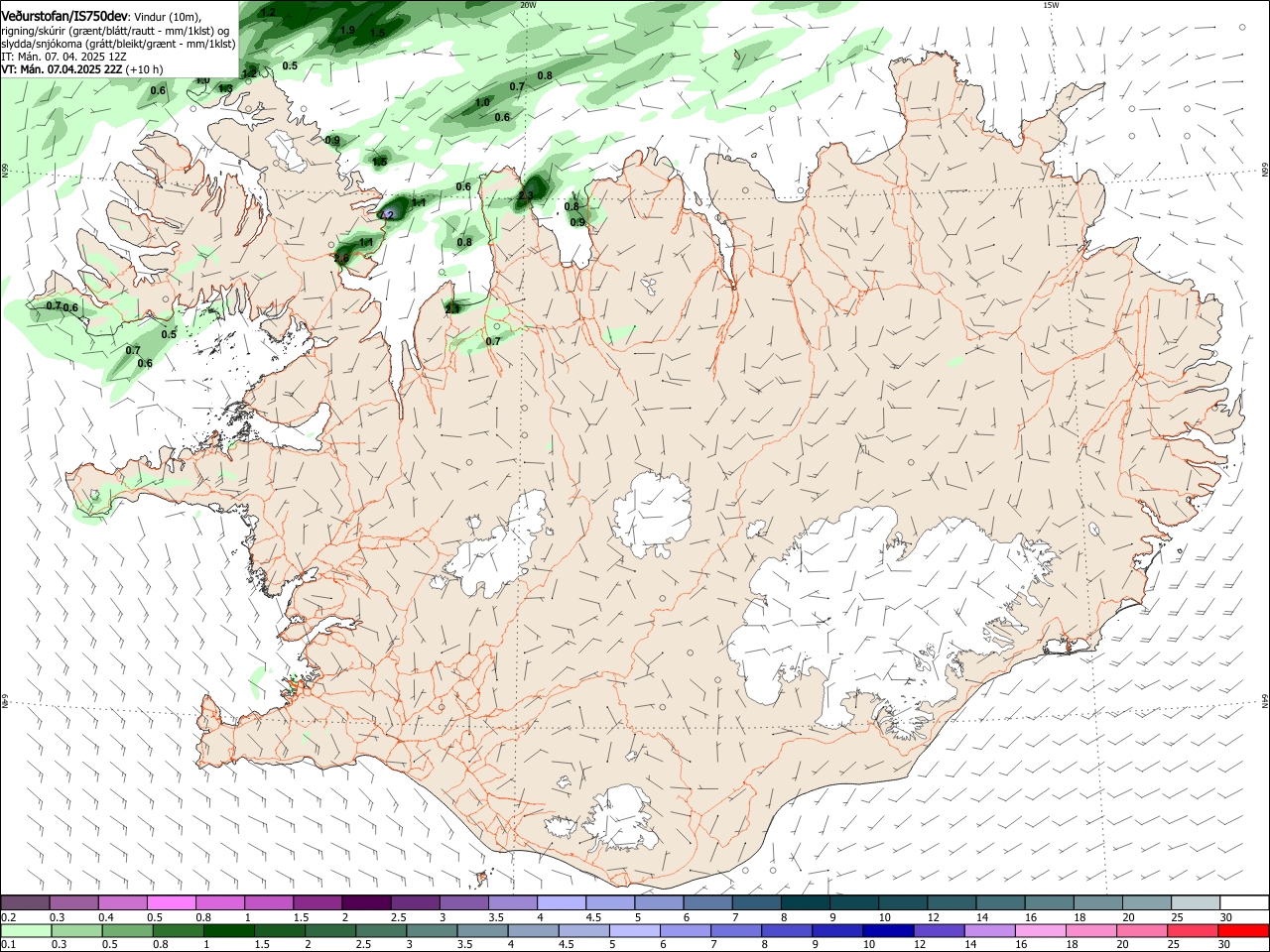
Task: Click the red-pink swatch labeled 25
Action: 1194,930
